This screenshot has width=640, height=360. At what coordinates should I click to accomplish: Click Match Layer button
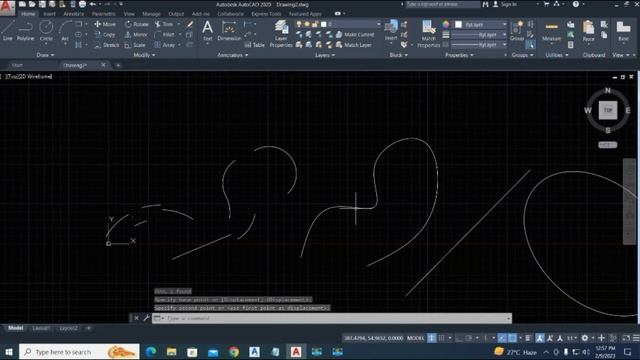(353, 45)
